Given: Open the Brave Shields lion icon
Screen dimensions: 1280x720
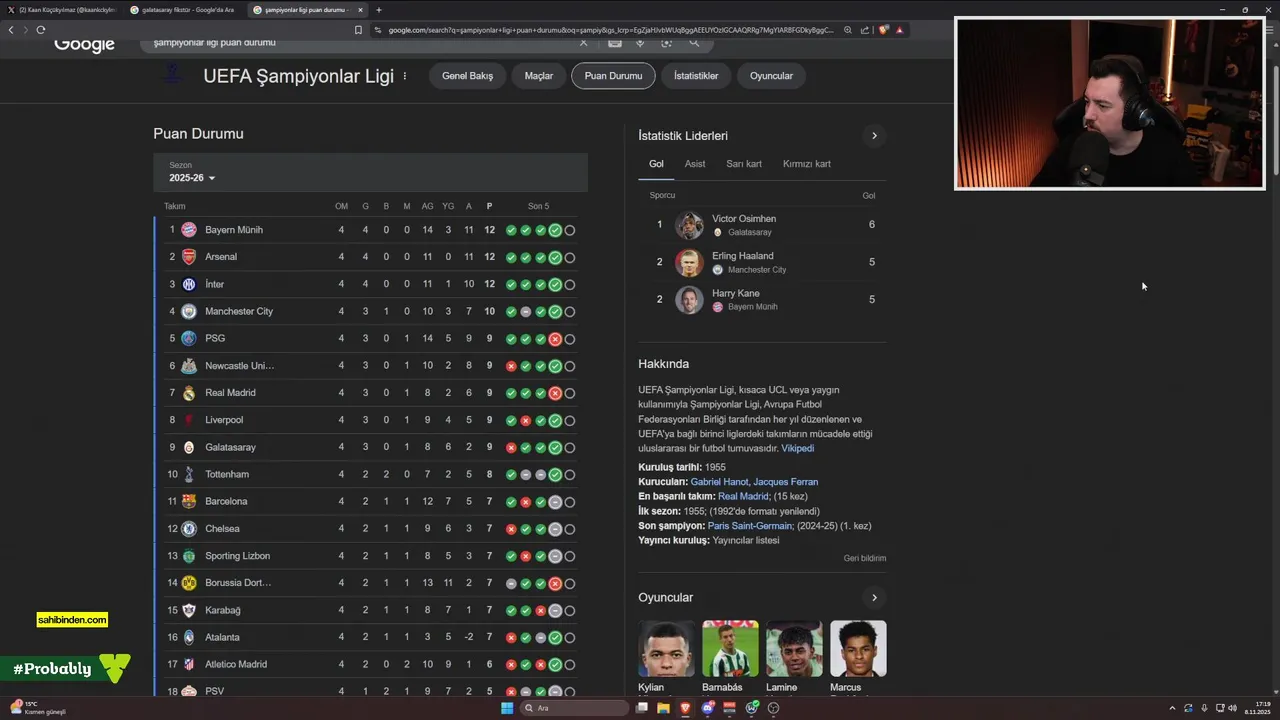Looking at the screenshot, I should click(x=883, y=30).
